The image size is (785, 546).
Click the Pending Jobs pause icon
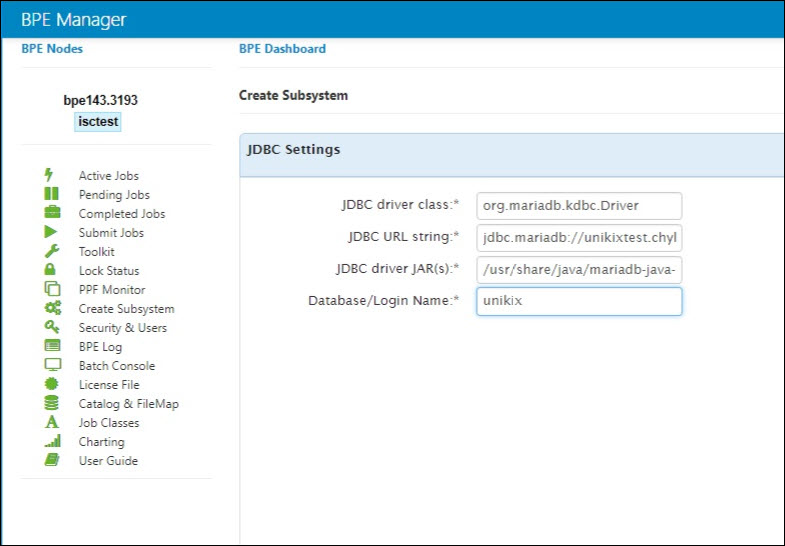(51, 194)
